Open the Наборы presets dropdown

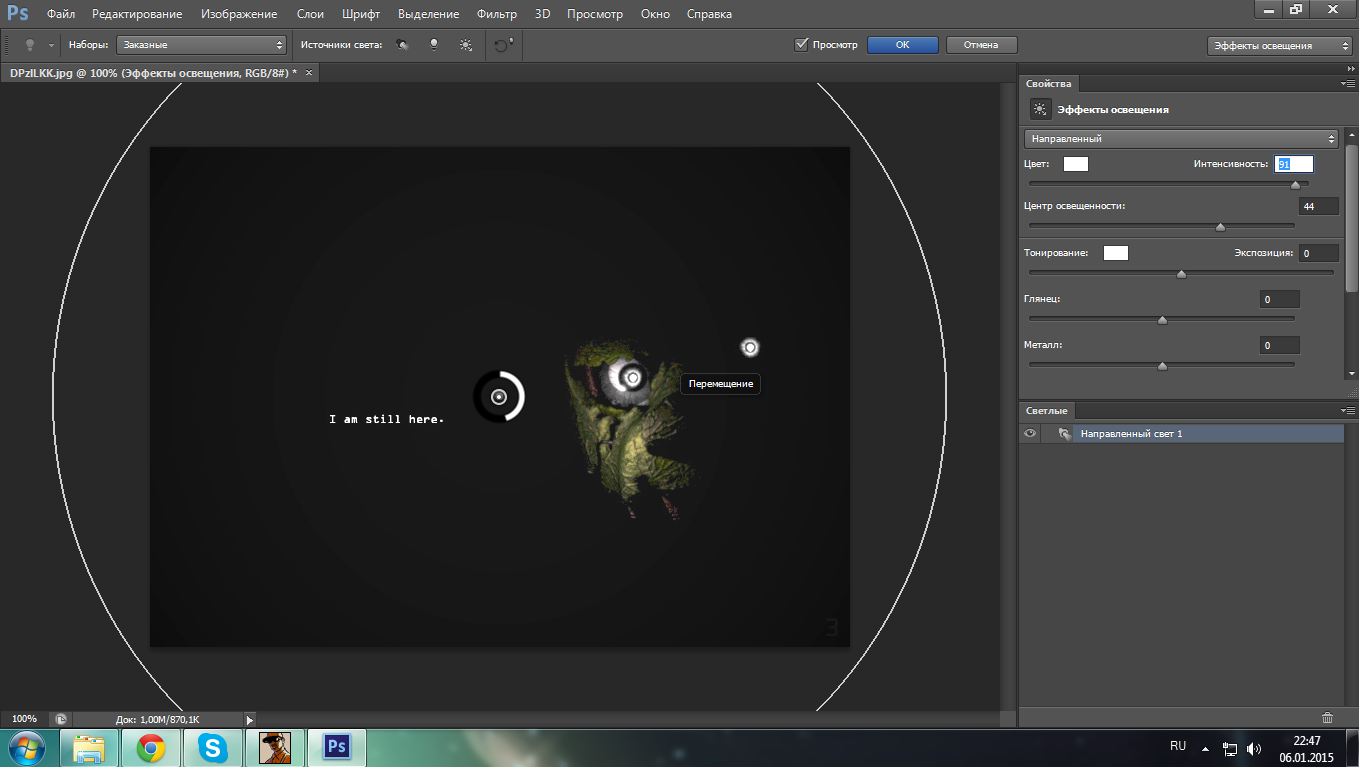(202, 45)
